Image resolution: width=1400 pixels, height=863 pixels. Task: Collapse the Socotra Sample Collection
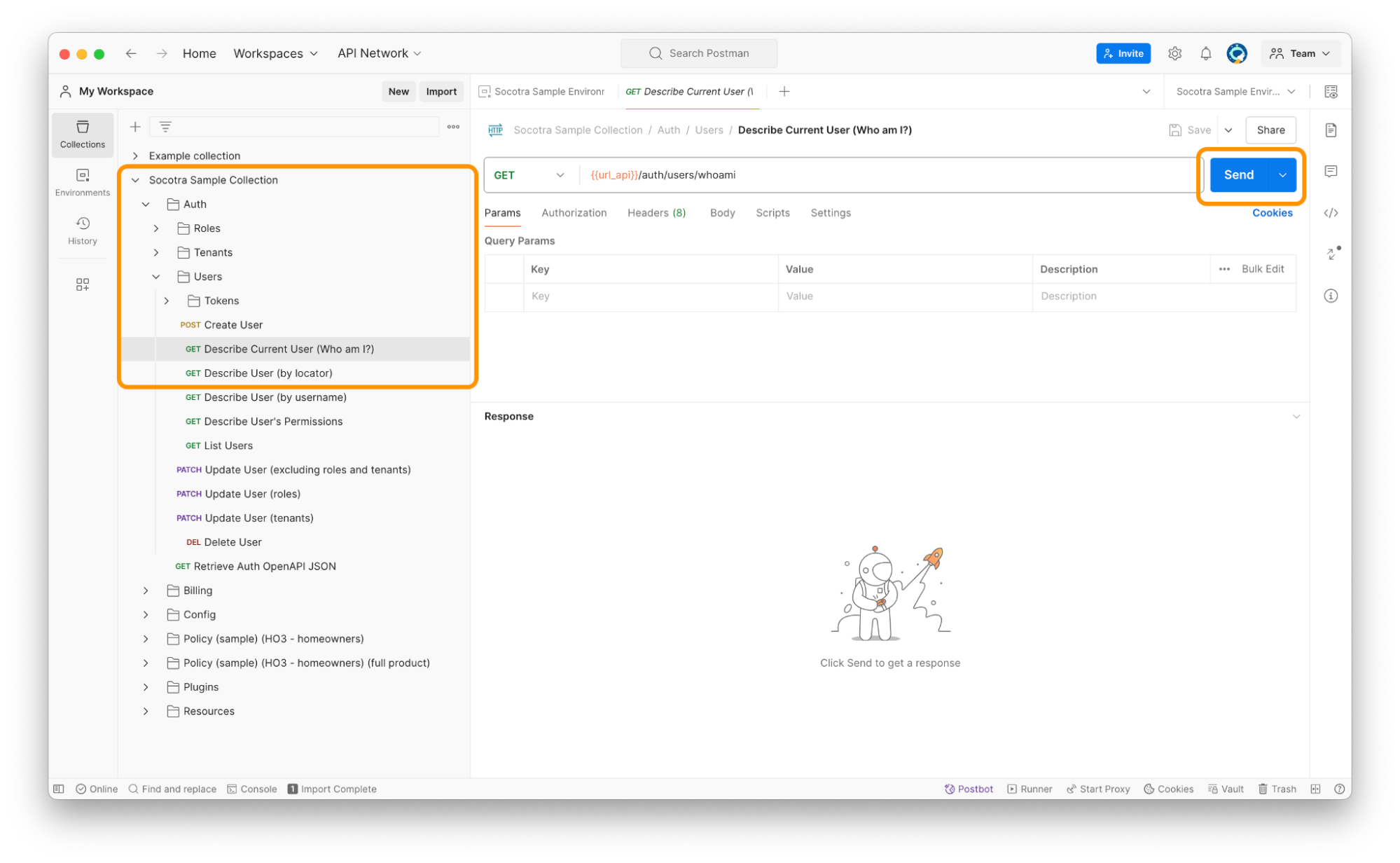pyautogui.click(x=135, y=180)
